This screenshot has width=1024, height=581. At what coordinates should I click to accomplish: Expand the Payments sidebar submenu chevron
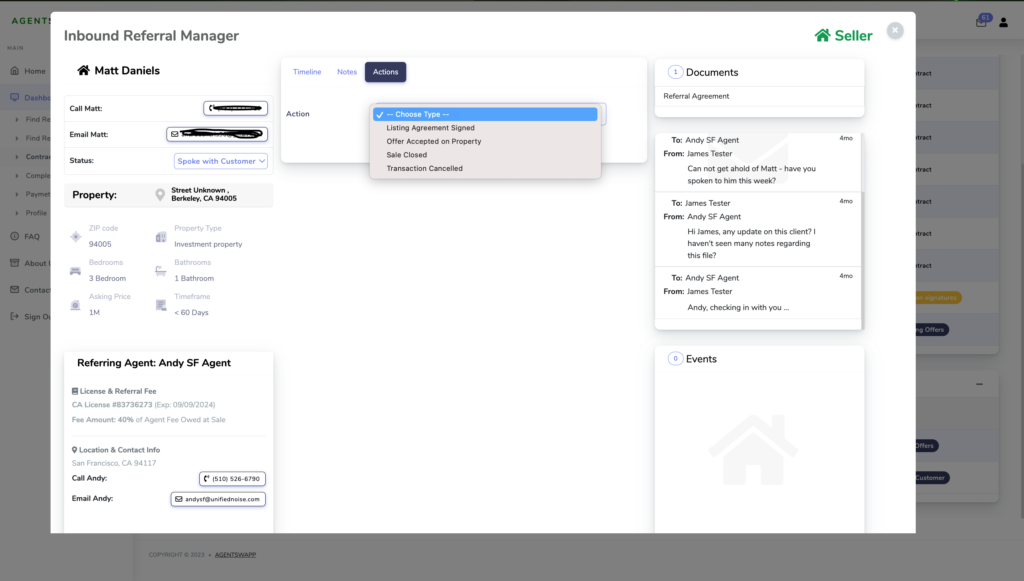[x=16, y=194]
